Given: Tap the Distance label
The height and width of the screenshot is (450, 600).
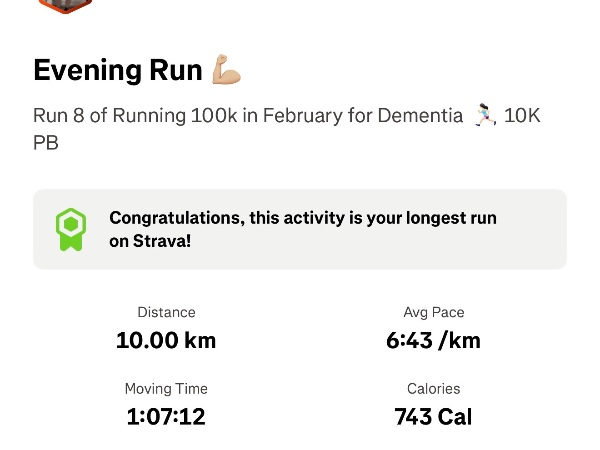Looking at the screenshot, I should (166, 313).
